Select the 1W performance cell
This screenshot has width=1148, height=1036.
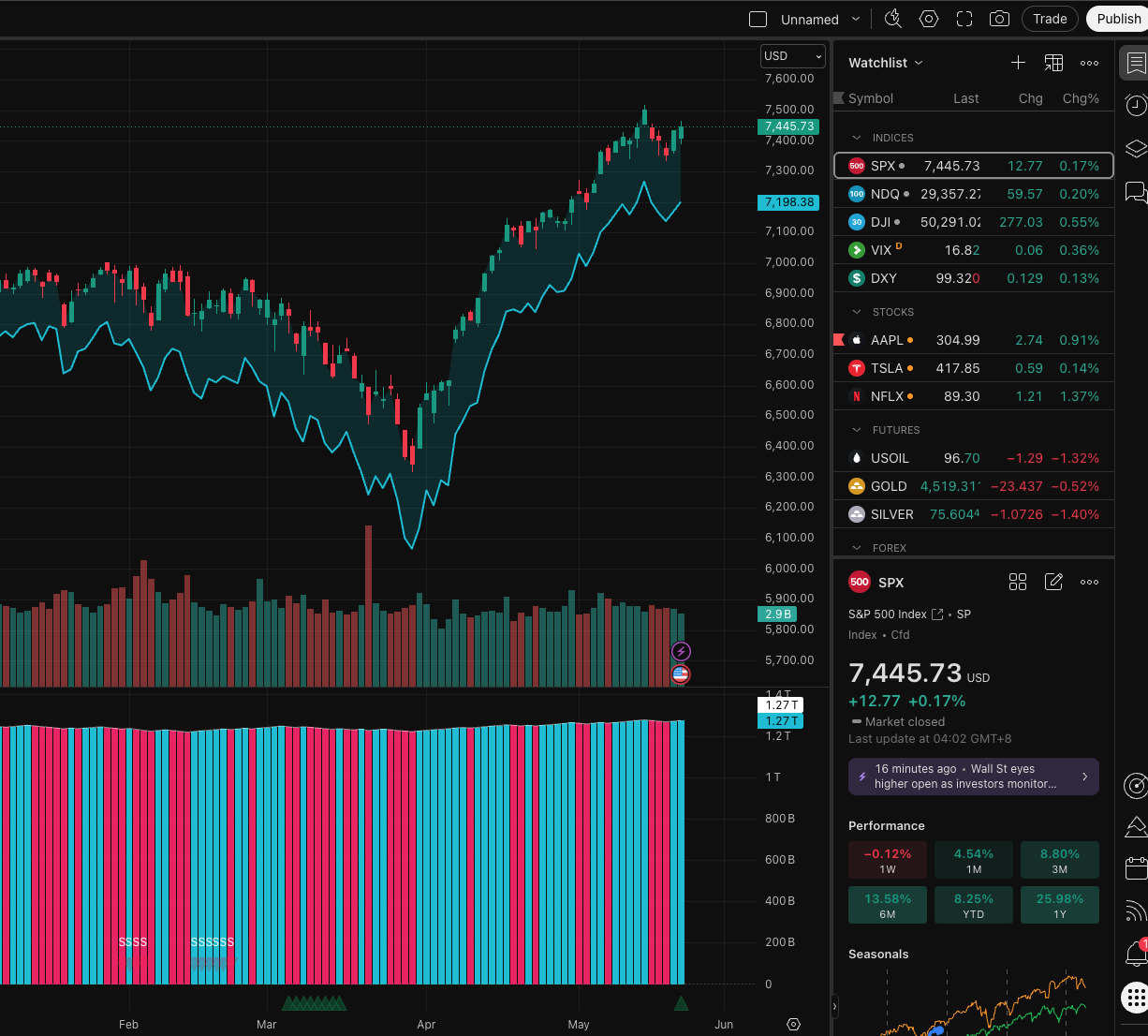pyautogui.click(x=888, y=860)
